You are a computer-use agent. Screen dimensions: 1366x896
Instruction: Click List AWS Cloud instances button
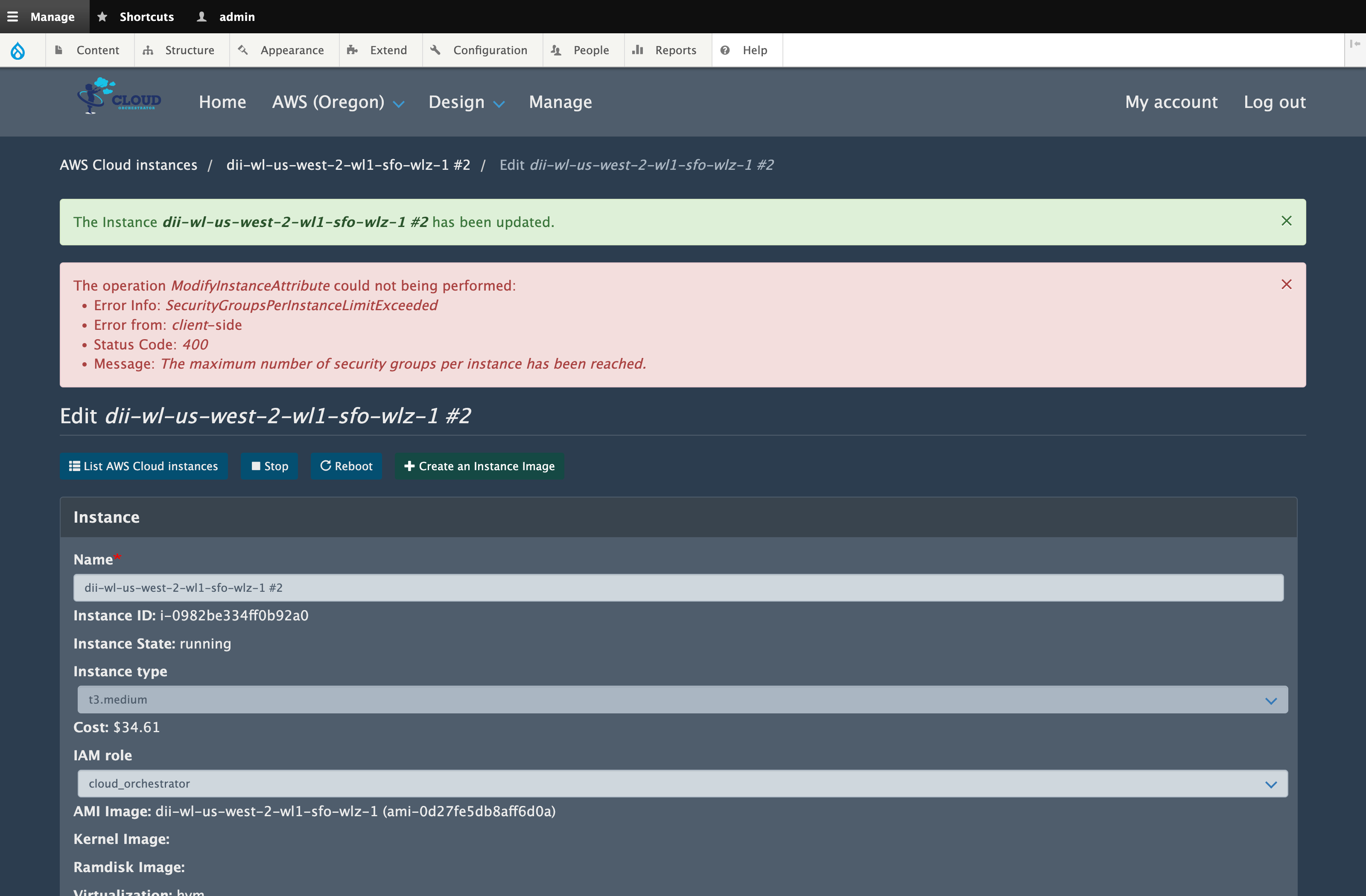(143, 466)
